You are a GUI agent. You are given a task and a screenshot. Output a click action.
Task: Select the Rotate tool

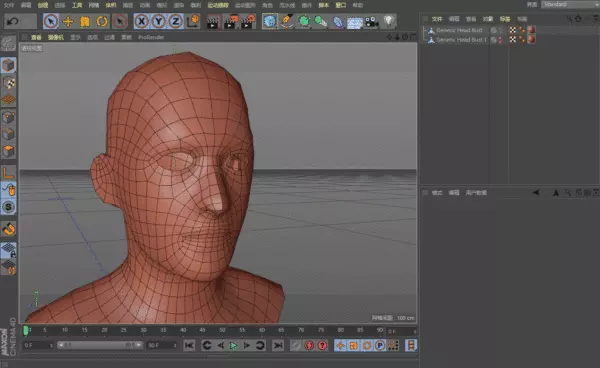coord(102,21)
